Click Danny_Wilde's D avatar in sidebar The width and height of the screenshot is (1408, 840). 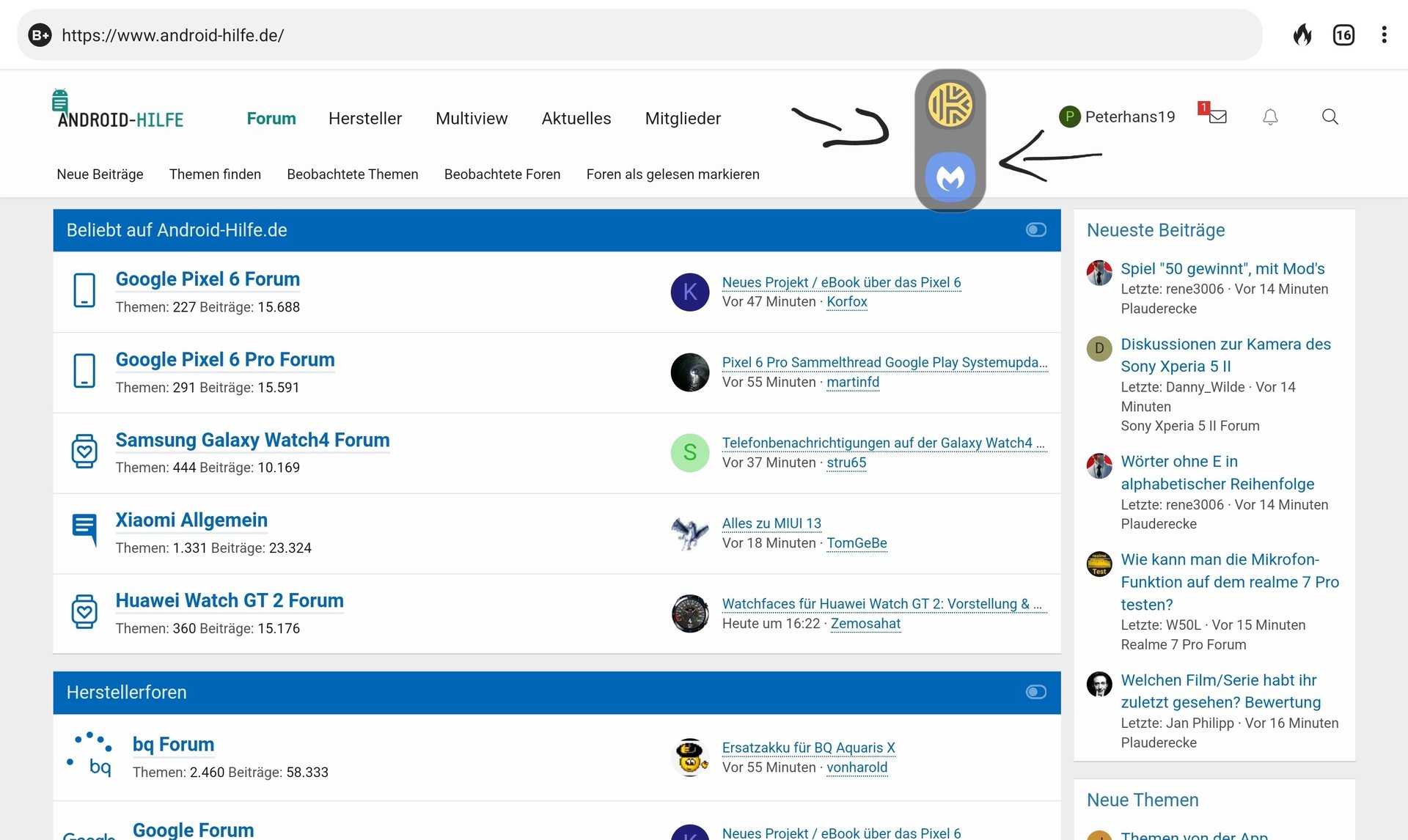pyautogui.click(x=1099, y=348)
